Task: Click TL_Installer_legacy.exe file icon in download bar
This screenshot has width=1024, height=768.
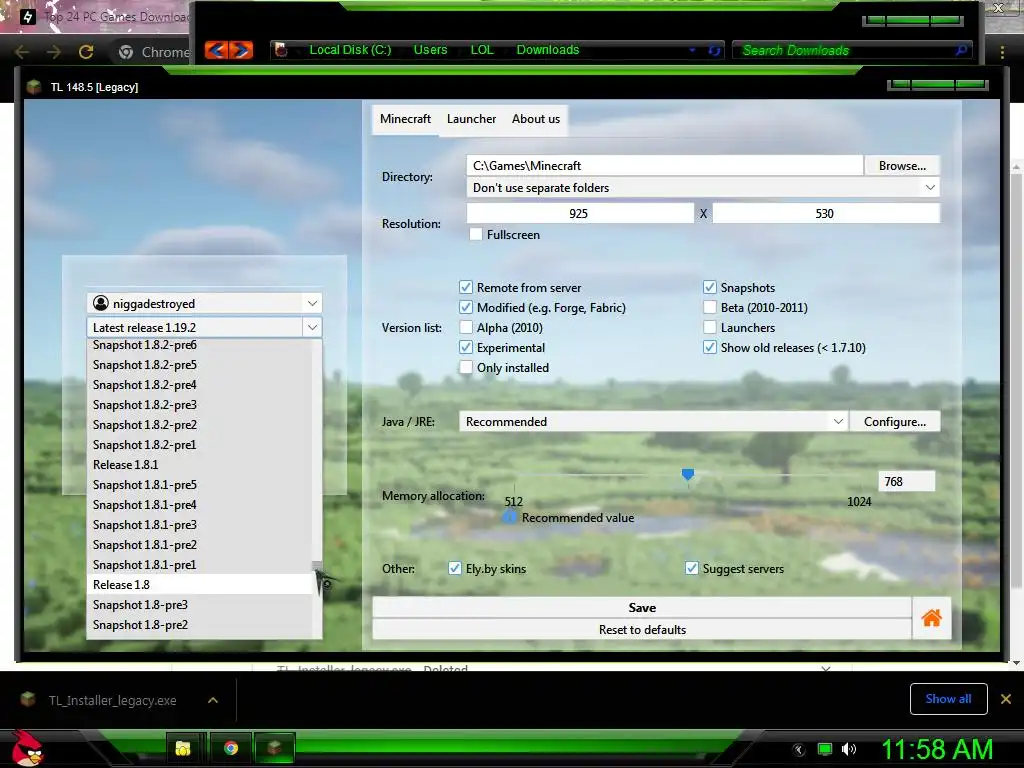Action: coord(28,699)
